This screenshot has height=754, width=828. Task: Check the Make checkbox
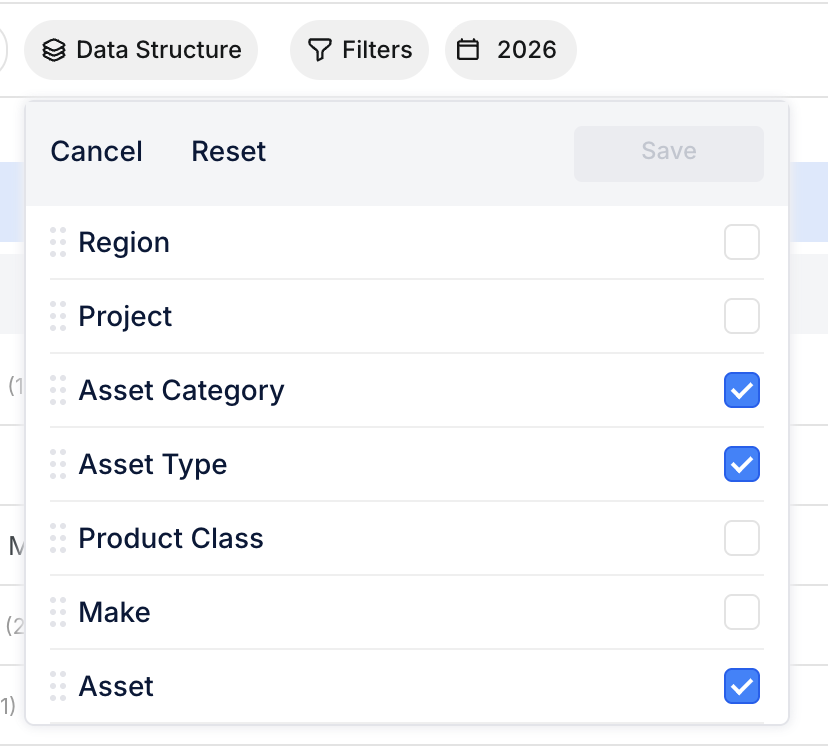click(x=741, y=612)
